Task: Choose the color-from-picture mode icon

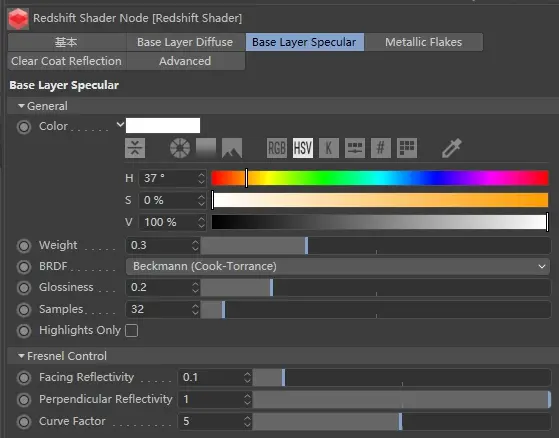Action: click(x=232, y=148)
